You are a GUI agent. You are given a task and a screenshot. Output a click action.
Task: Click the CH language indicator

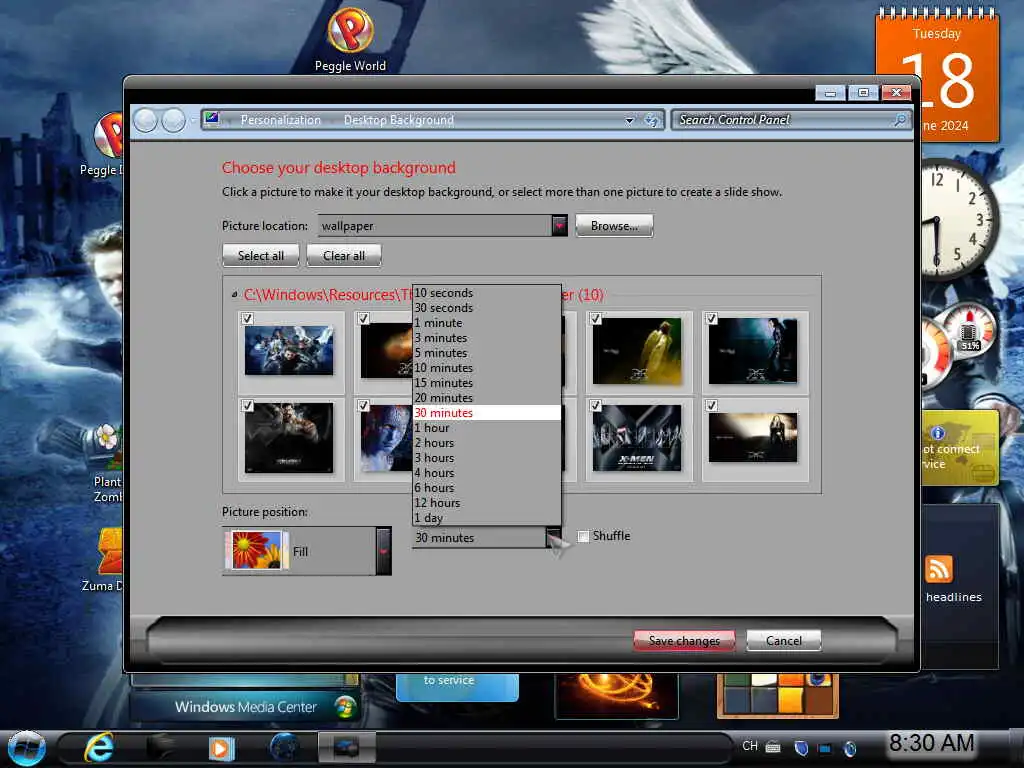pyautogui.click(x=750, y=746)
